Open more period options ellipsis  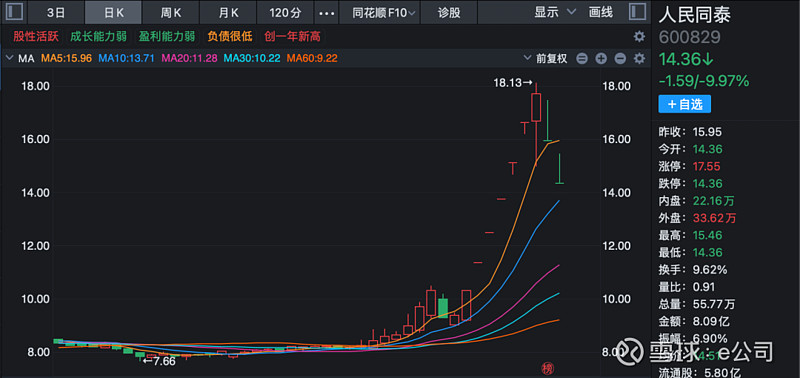pyautogui.click(x=327, y=12)
